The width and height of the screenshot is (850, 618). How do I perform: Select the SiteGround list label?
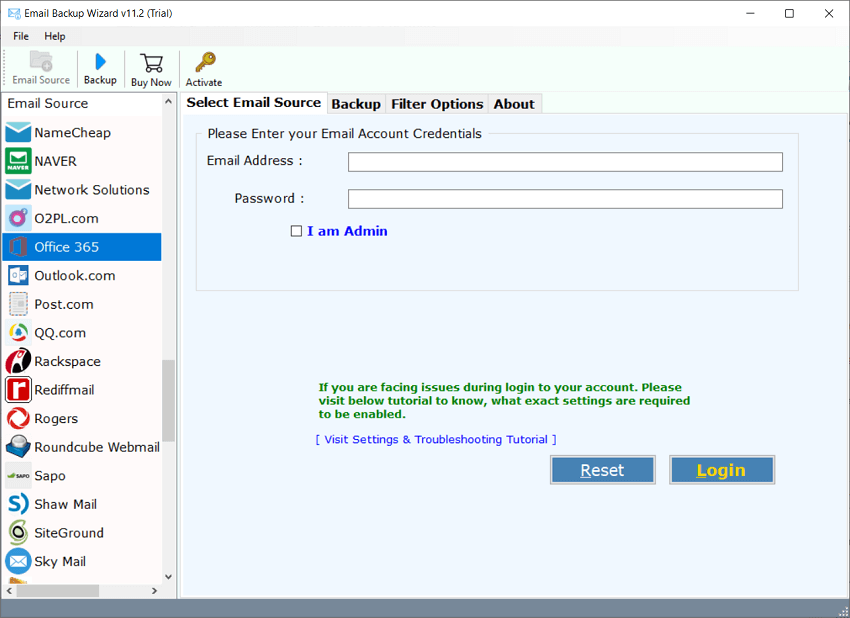[69, 532]
